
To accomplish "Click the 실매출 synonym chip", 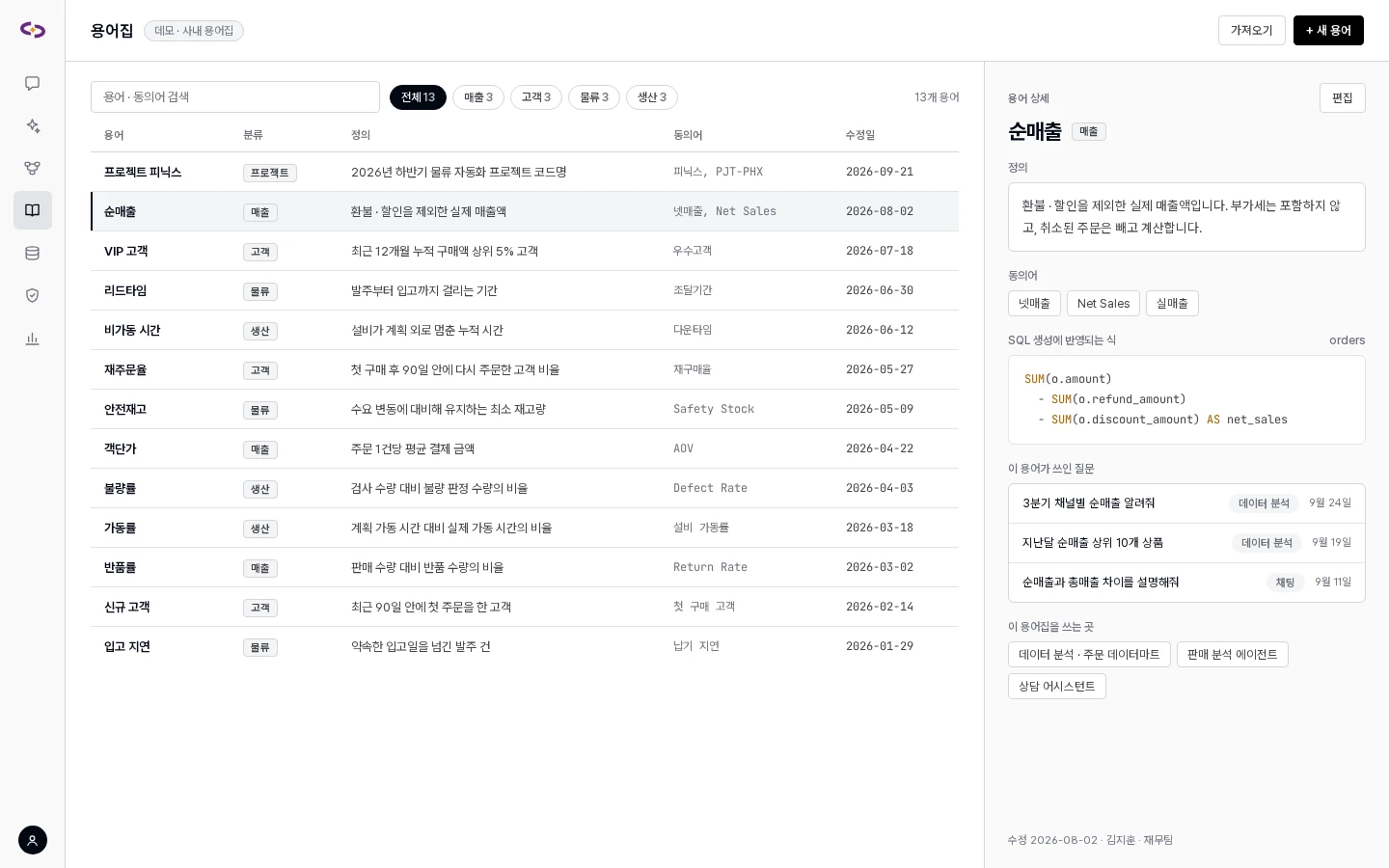I will tap(1172, 303).
